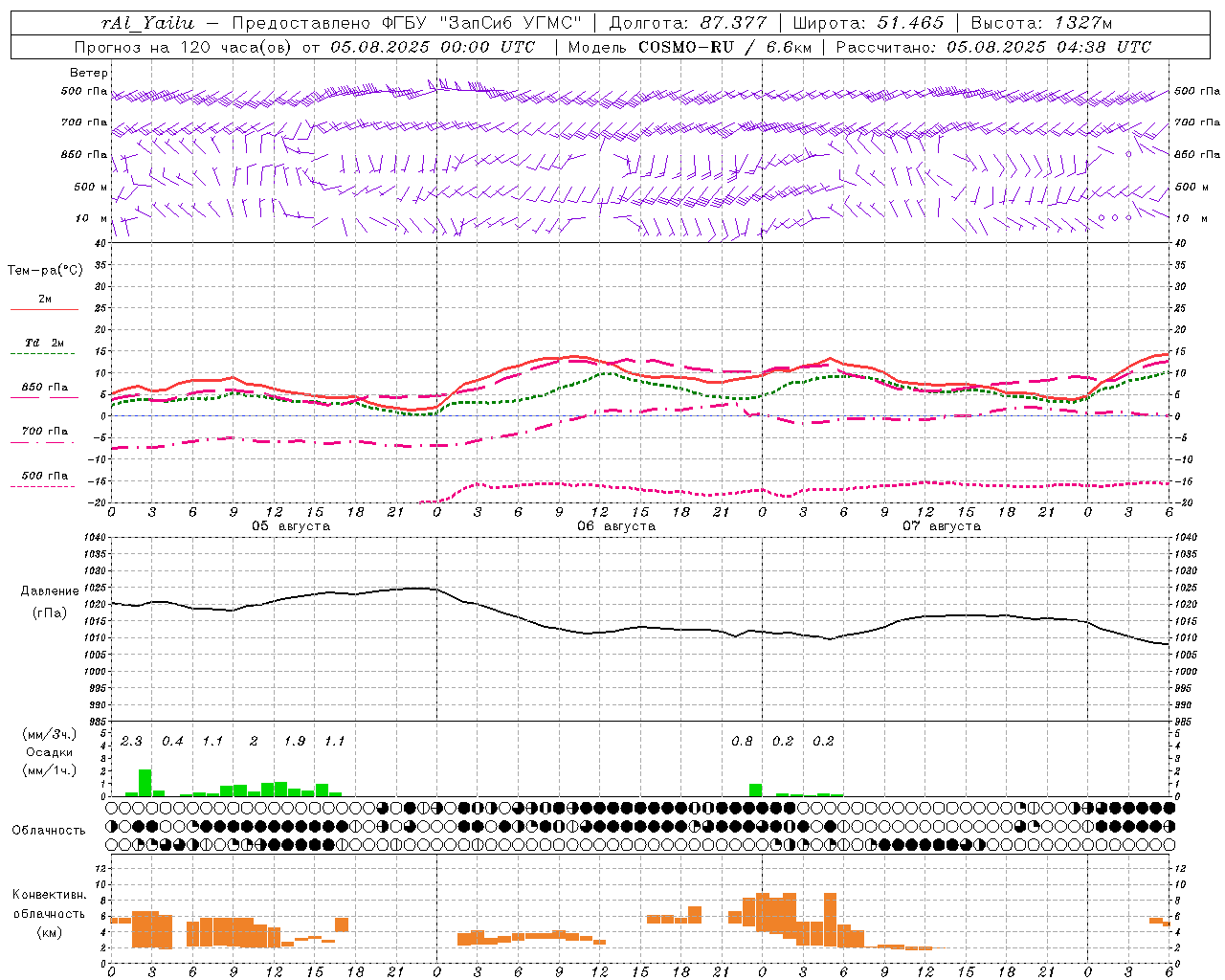Click the Высота: 1327м value

pyautogui.click(x=1041, y=23)
